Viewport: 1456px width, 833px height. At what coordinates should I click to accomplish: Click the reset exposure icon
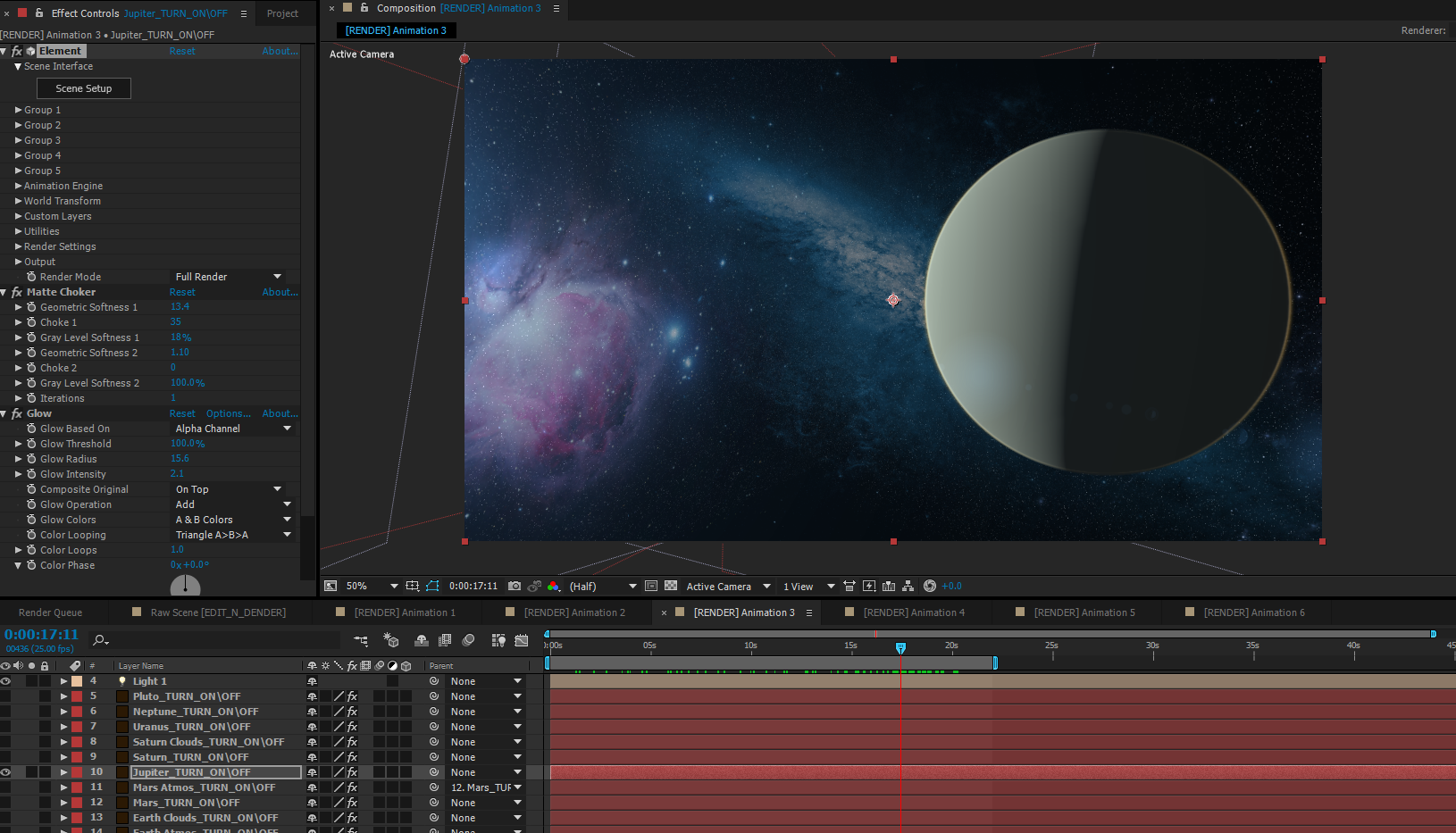[x=930, y=587]
